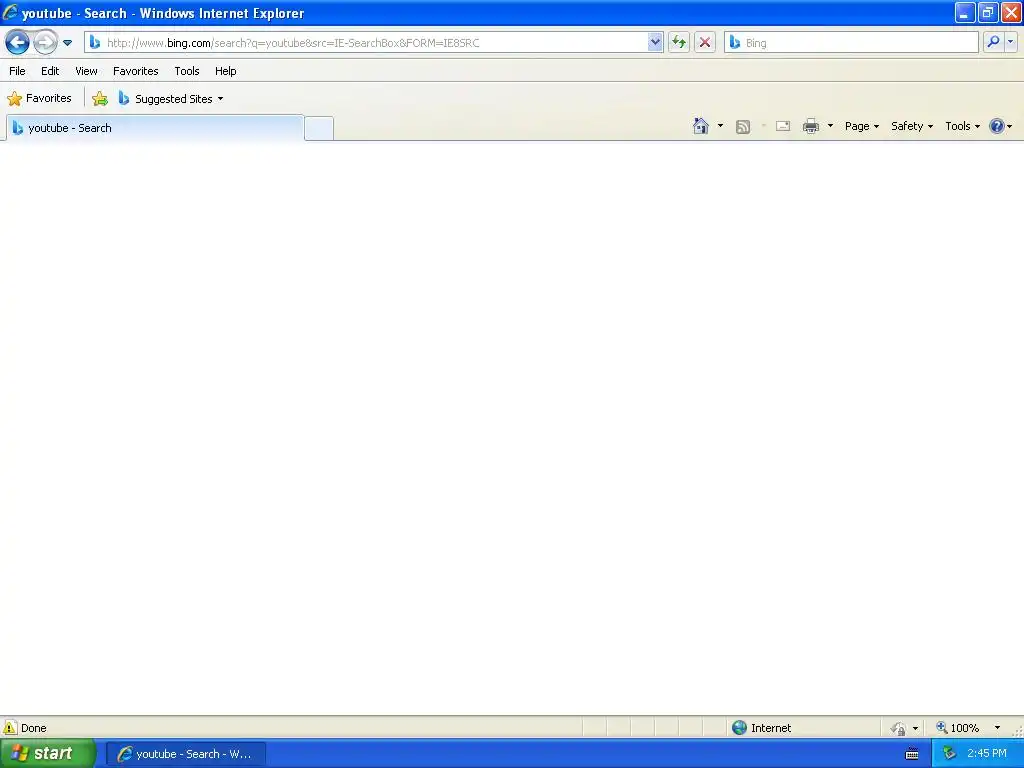Image resolution: width=1024 pixels, height=768 pixels.
Task: Expand the address bar autocomplete dropdown
Action: click(x=655, y=42)
